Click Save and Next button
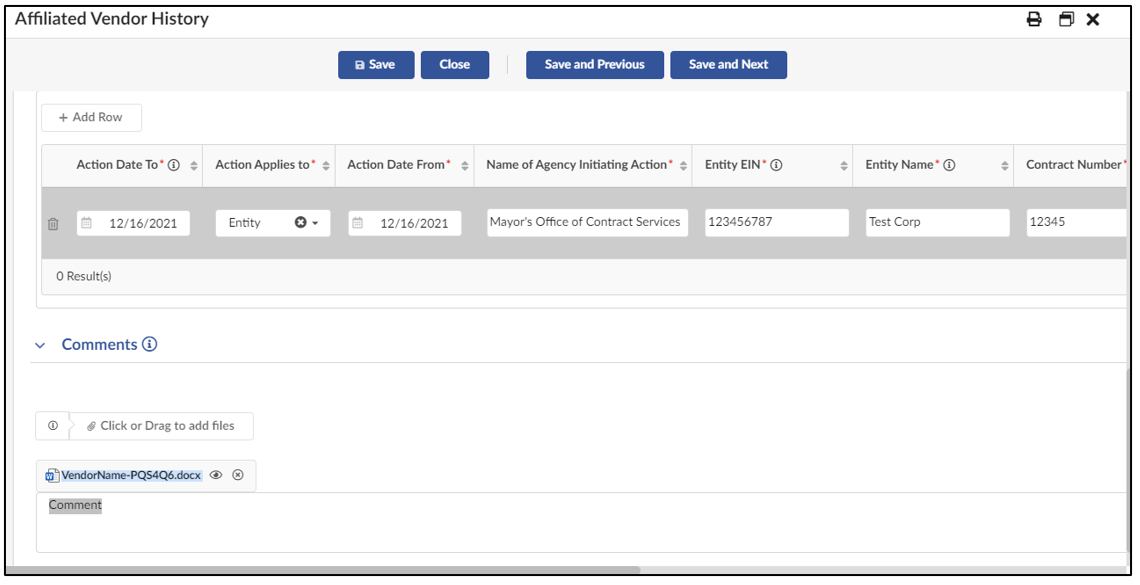This screenshot has height=585, width=1140. [728, 65]
